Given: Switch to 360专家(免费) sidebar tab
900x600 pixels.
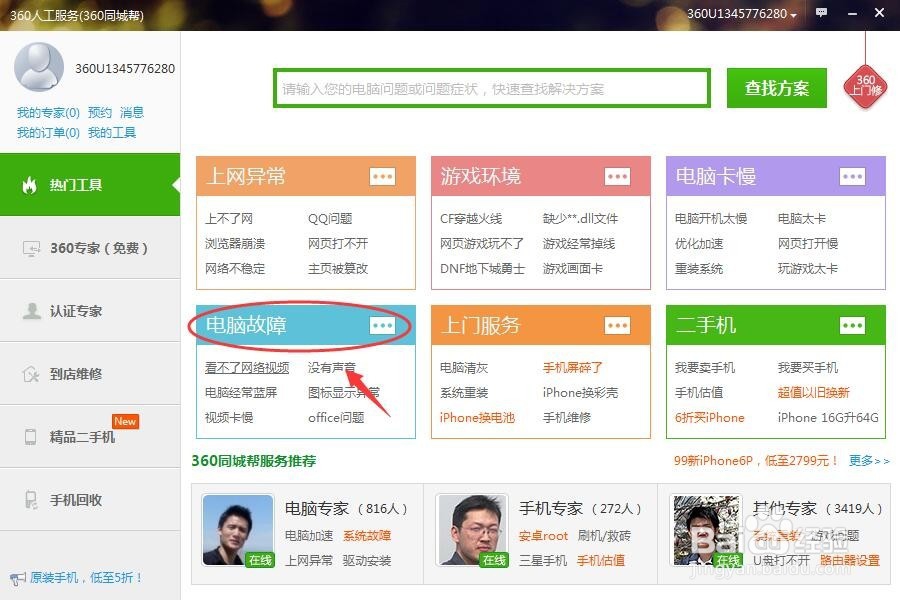Looking at the screenshot, I should (90, 248).
